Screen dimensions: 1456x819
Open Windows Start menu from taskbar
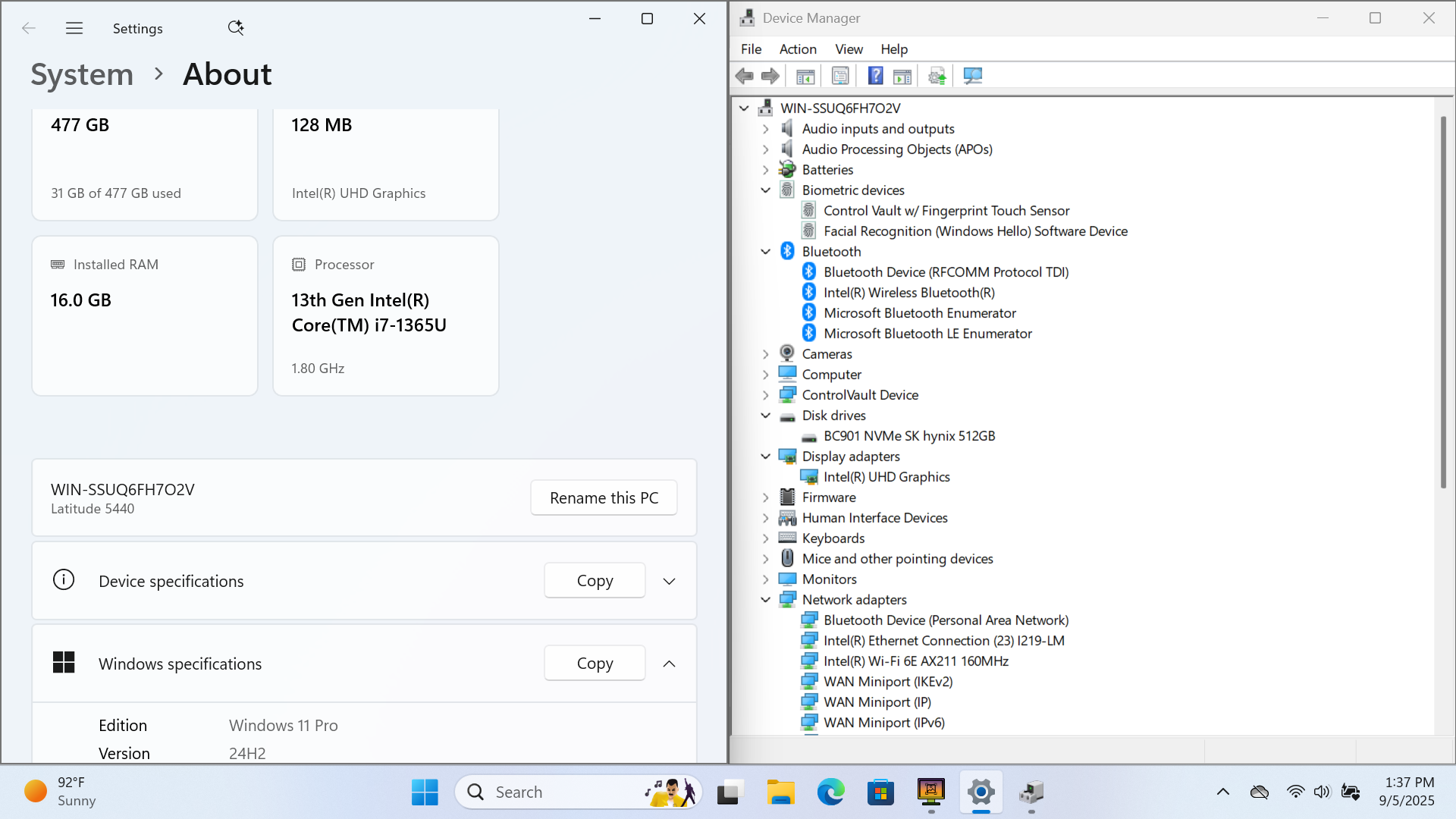pyautogui.click(x=425, y=792)
